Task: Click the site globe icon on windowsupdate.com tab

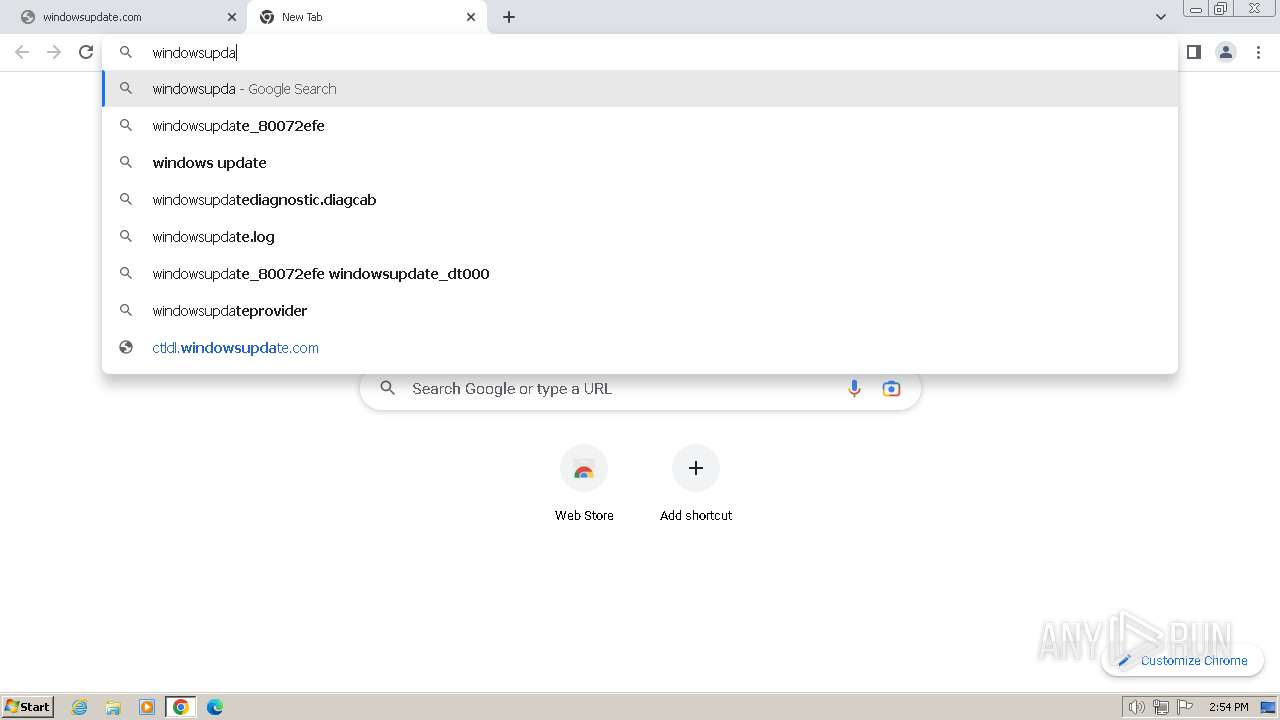Action: point(28,17)
